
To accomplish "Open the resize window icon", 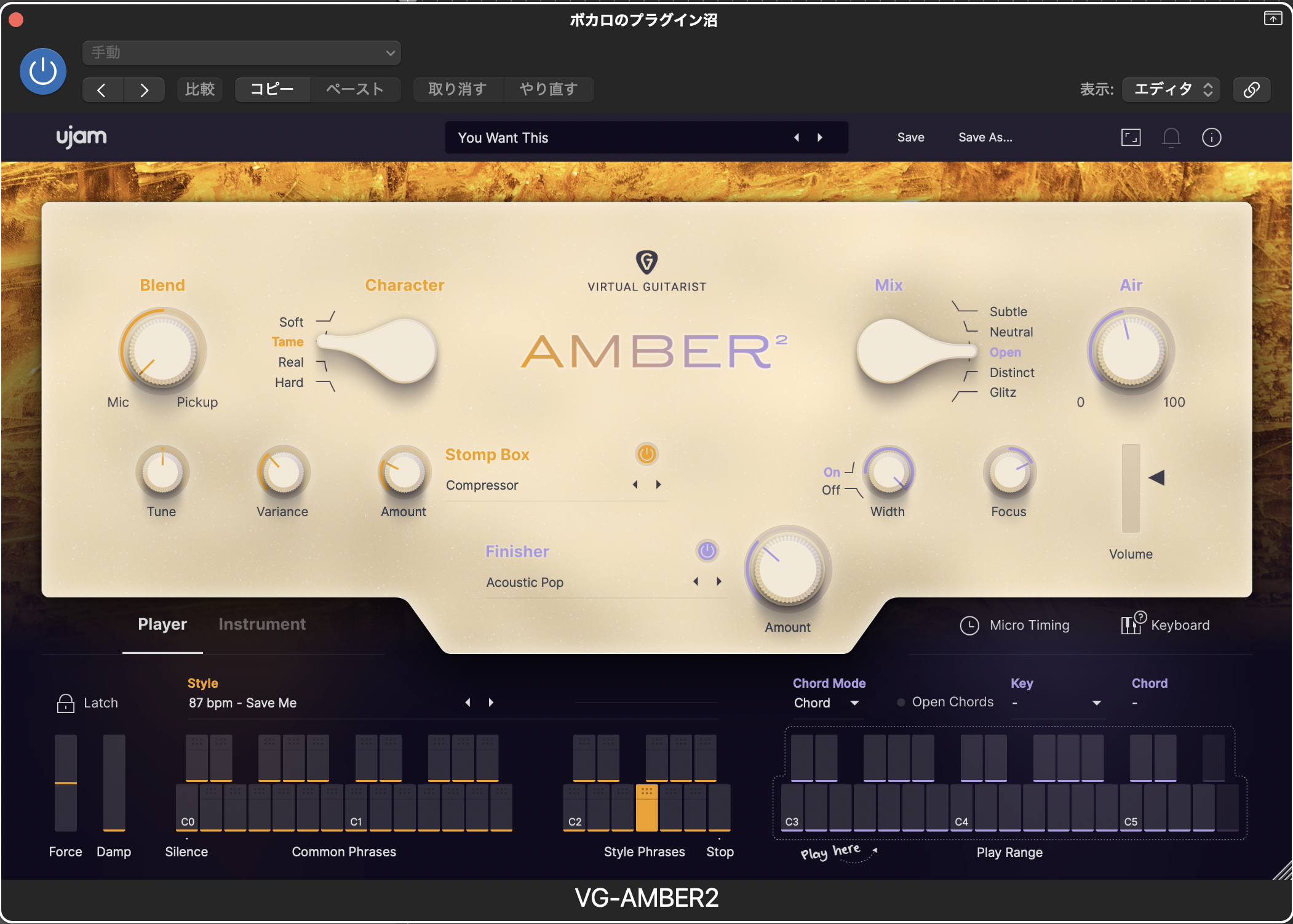I will tap(1131, 138).
